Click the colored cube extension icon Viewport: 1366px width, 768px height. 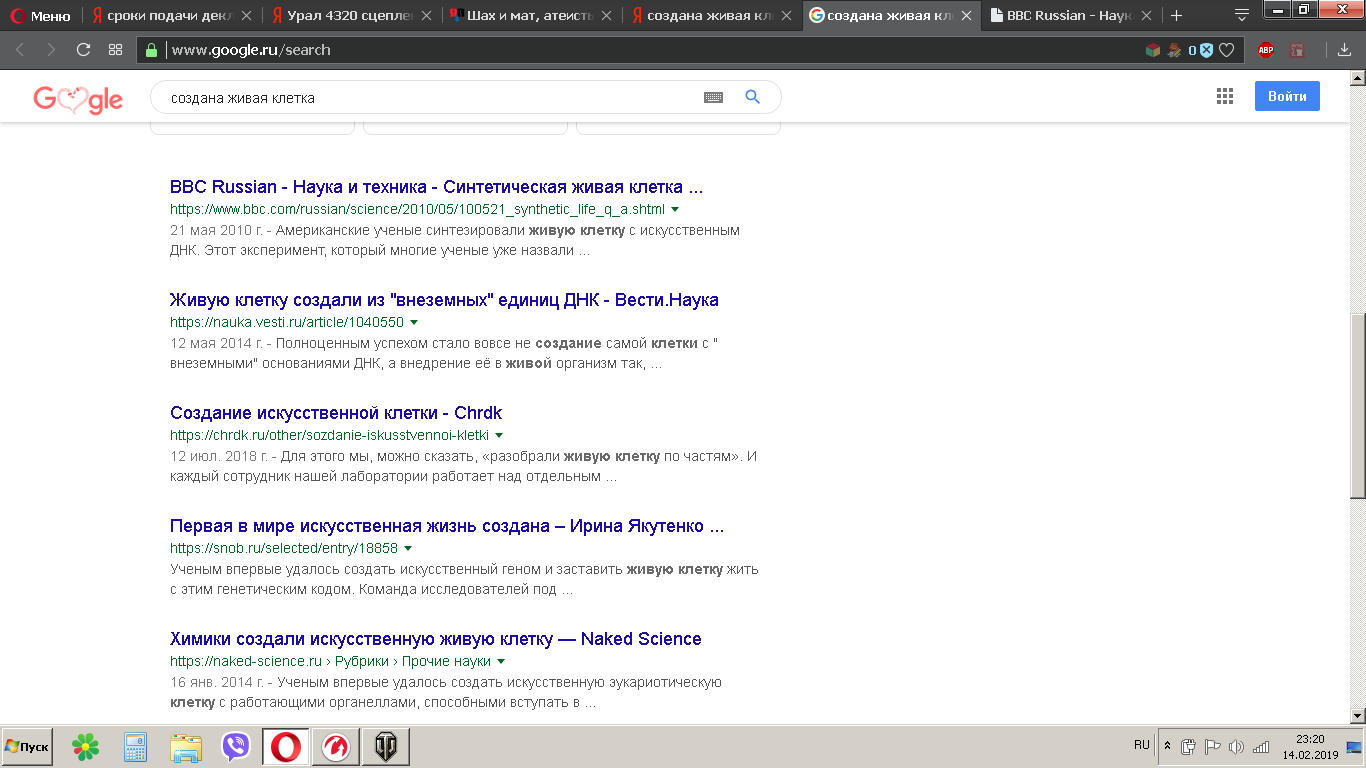coord(1153,50)
